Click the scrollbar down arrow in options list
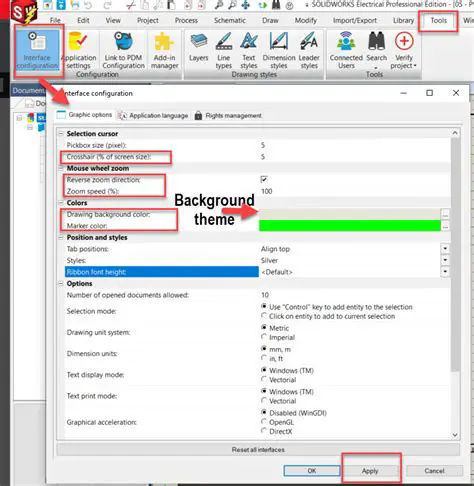Viewport: 474px width, 486px height. [455, 435]
